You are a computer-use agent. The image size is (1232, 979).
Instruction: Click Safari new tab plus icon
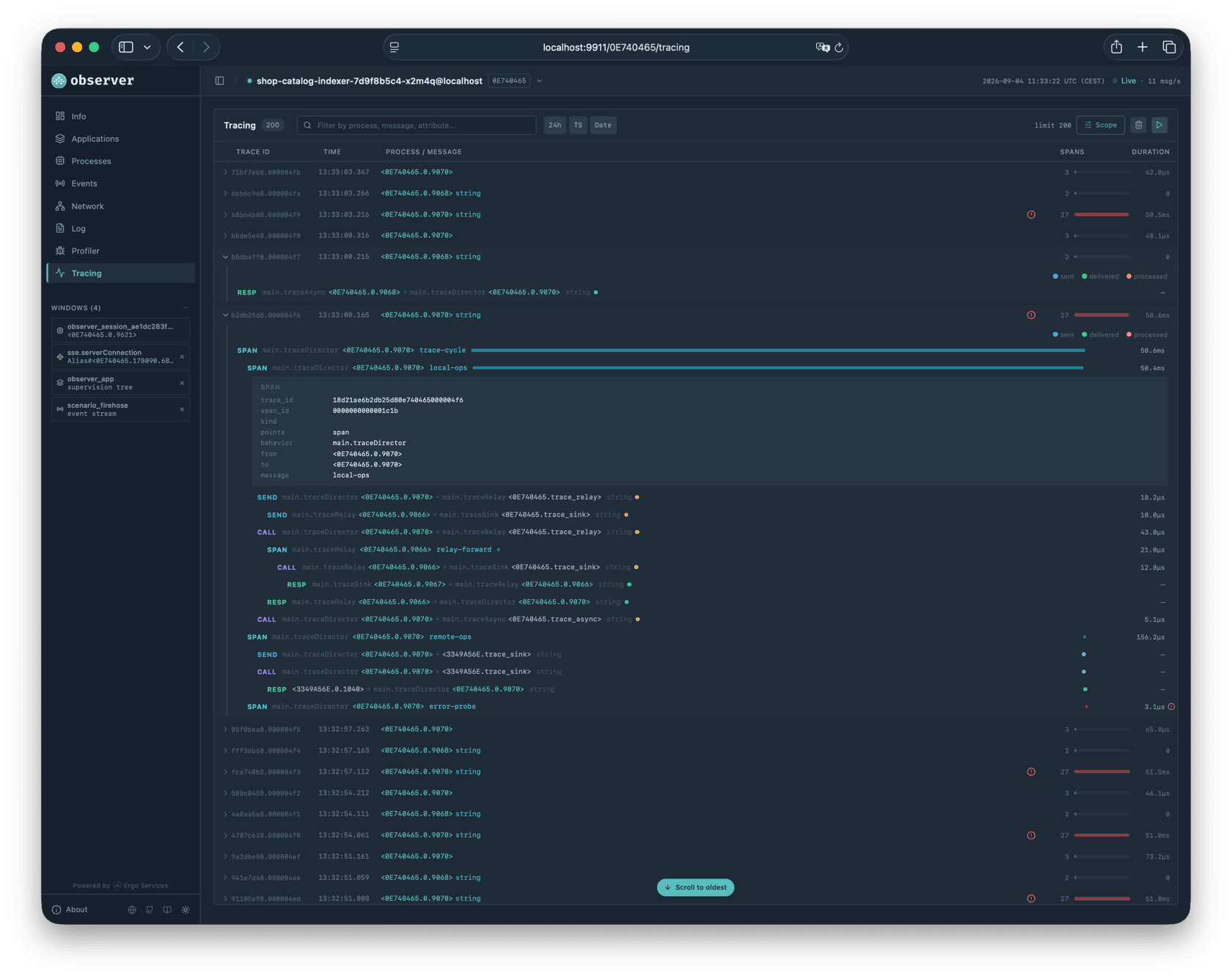point(1143,47)
